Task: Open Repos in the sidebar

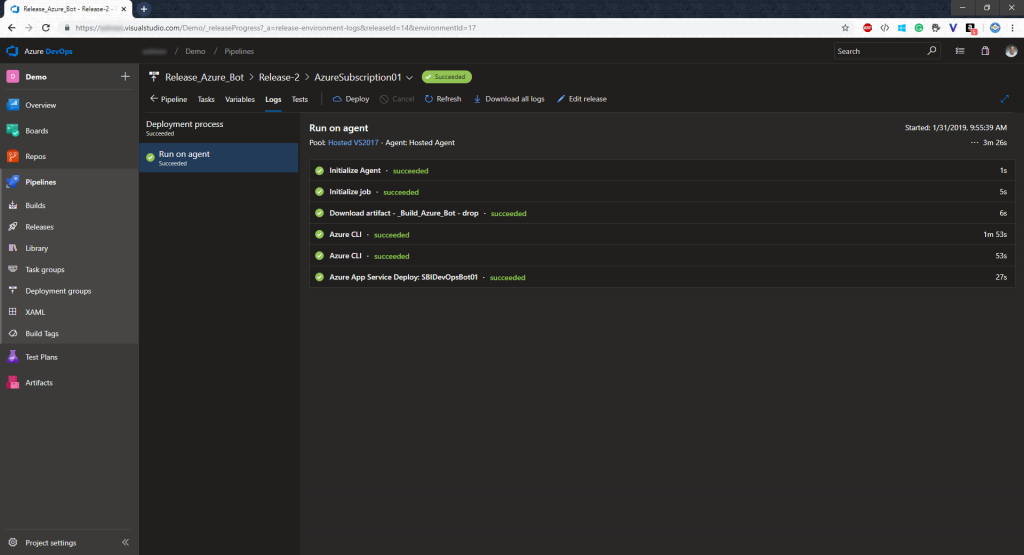Action: tap(35, 157)
